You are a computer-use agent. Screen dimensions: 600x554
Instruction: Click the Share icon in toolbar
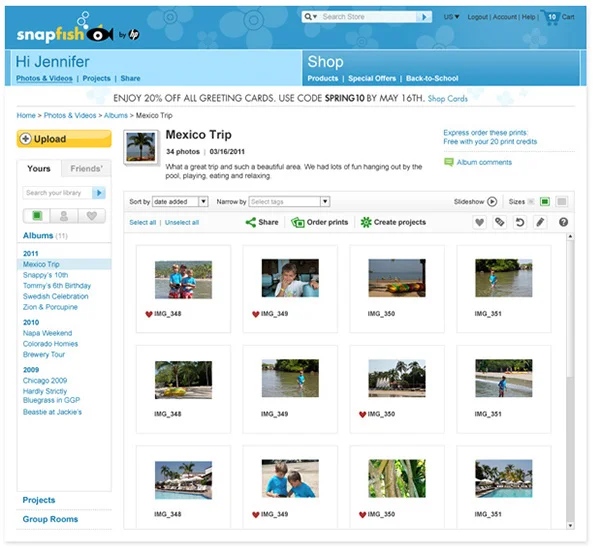[x=251, y=222]
